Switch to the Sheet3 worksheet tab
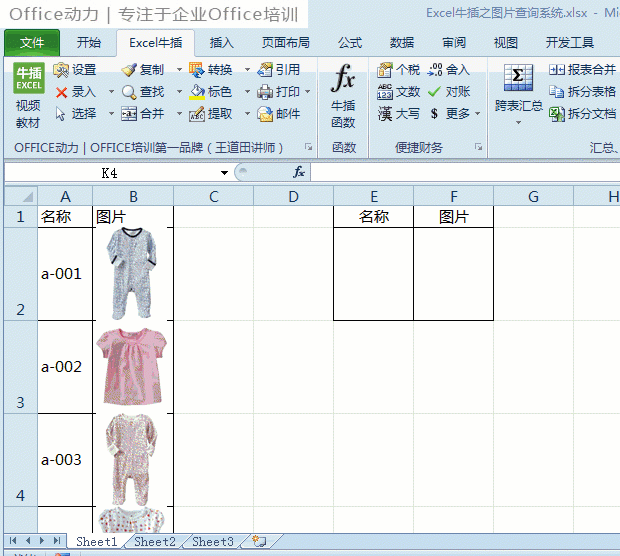This screenshot has height=556, width=620. pyautogui.click(x=213, y=541)
